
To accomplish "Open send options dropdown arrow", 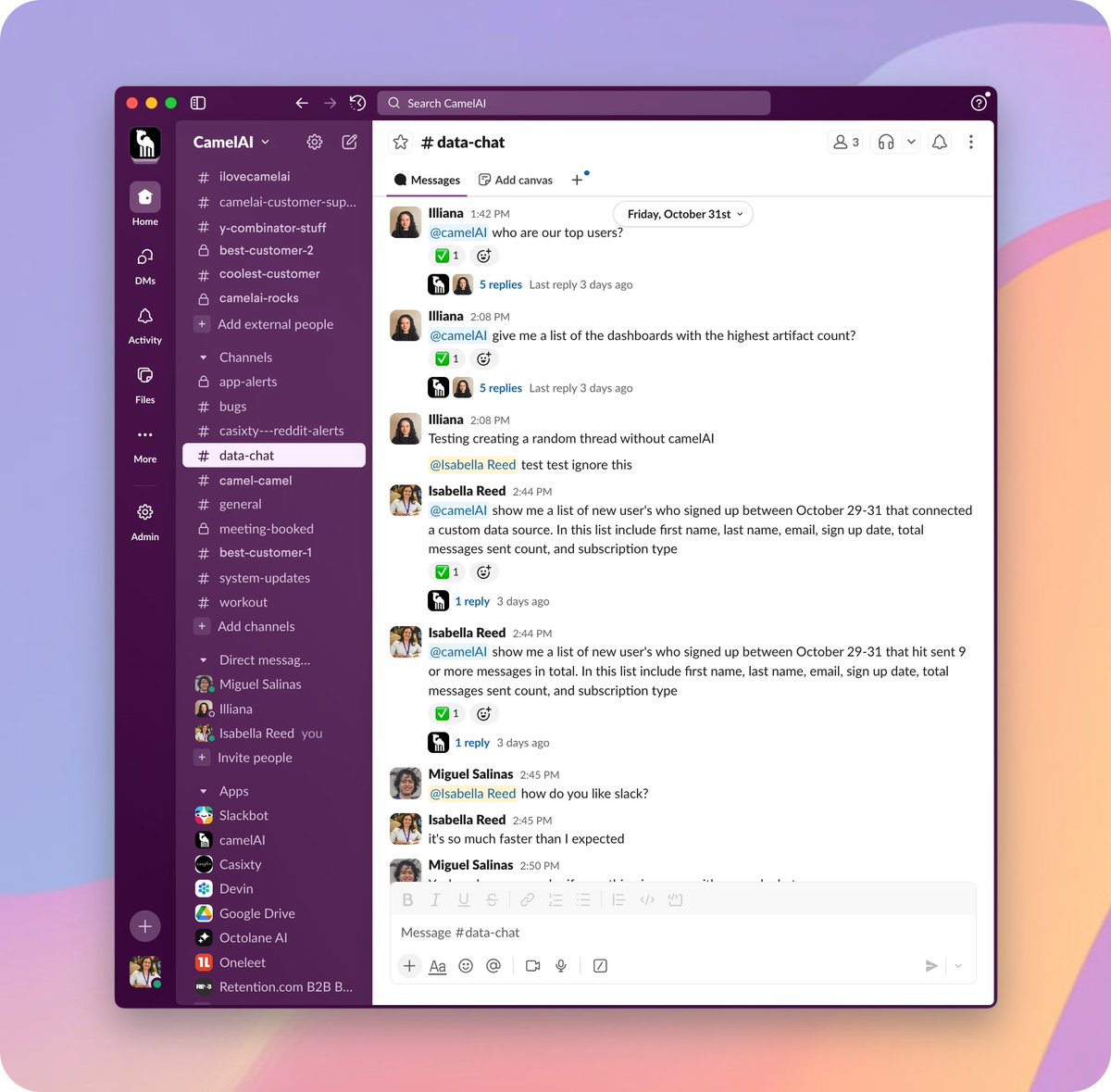I will (958, 966).
